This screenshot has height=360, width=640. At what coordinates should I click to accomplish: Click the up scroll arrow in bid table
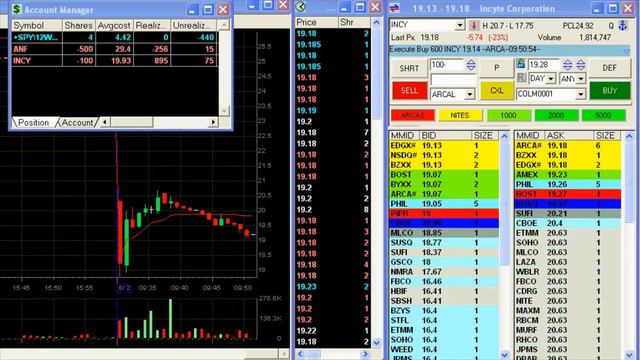[504, 136]
